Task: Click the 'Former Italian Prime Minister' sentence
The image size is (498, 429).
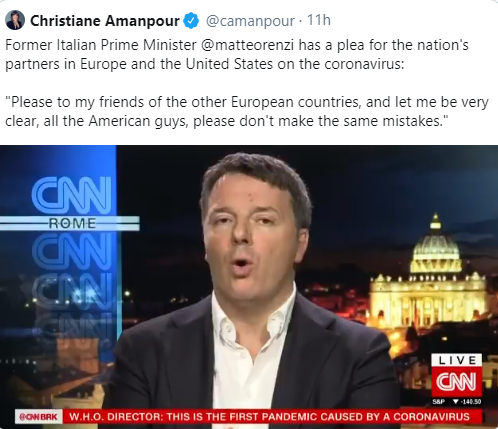Action: [237, 54]
